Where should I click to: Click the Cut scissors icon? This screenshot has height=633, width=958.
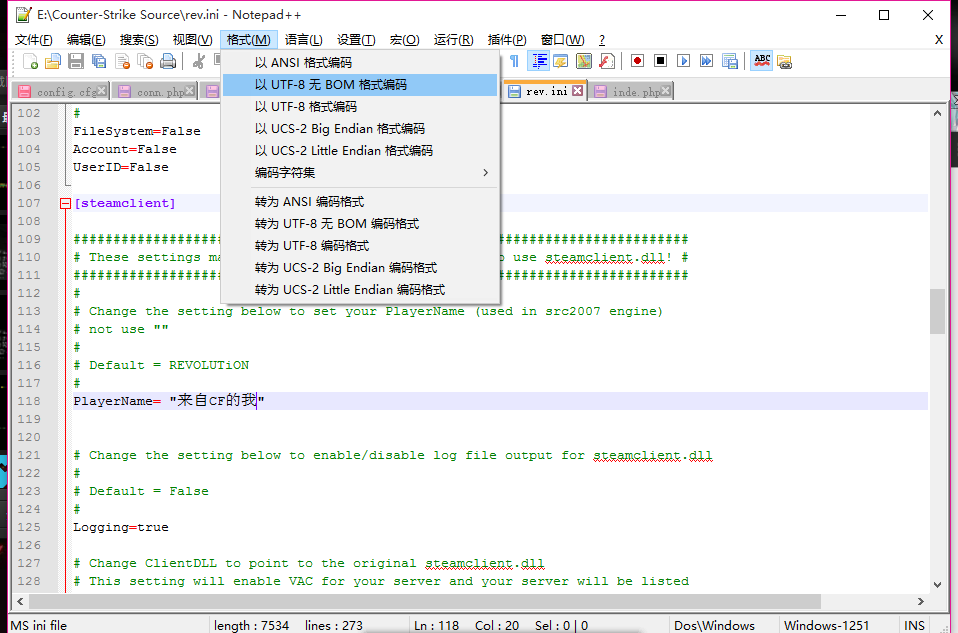point(198,61)
